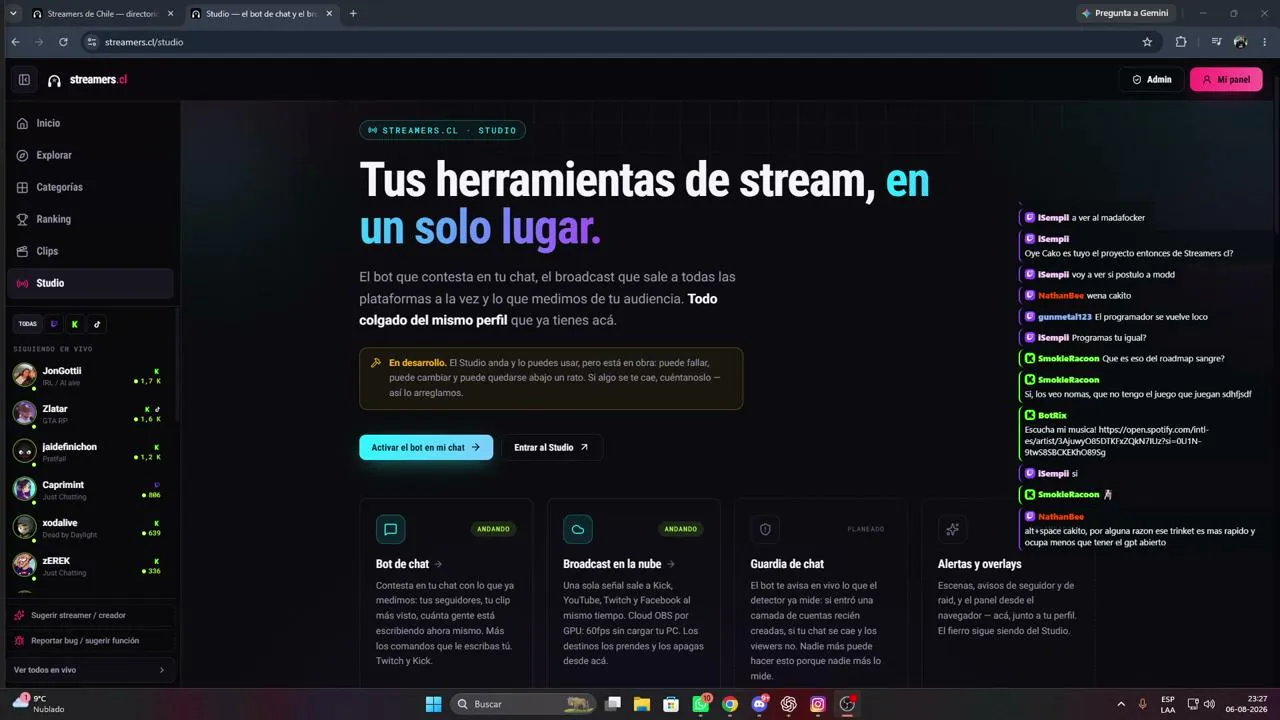Open Instagram from the taskbar
Viewport: 1280px width, 720px height.
[x=818, y=704]
